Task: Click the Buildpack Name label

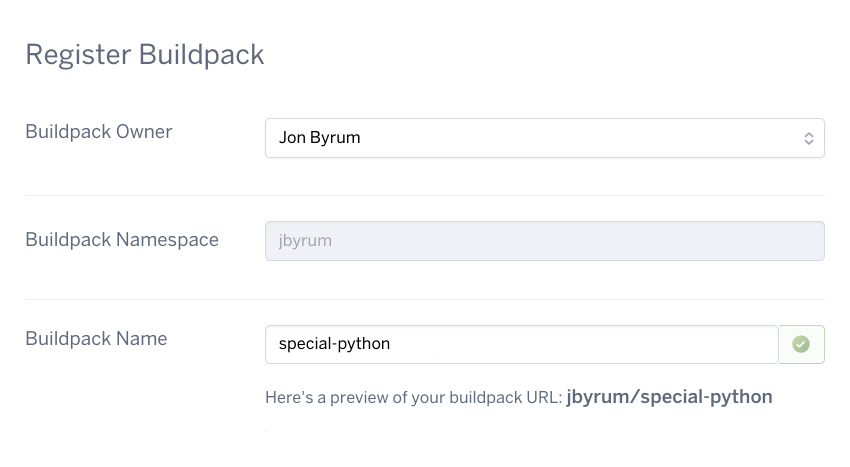Action: pyautogui.click(x=96, y=339)
